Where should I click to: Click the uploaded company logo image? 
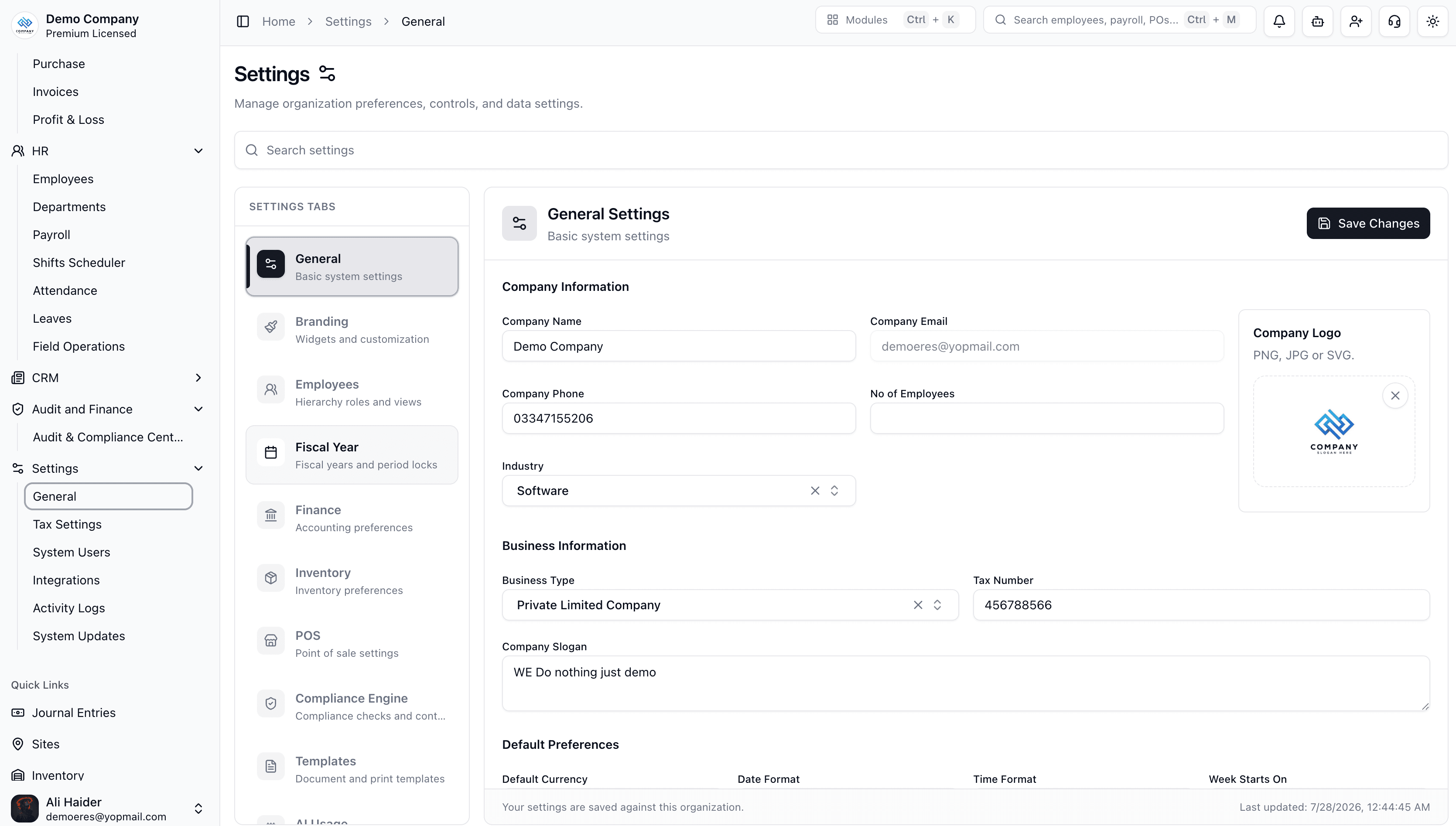click(1334, 431)
